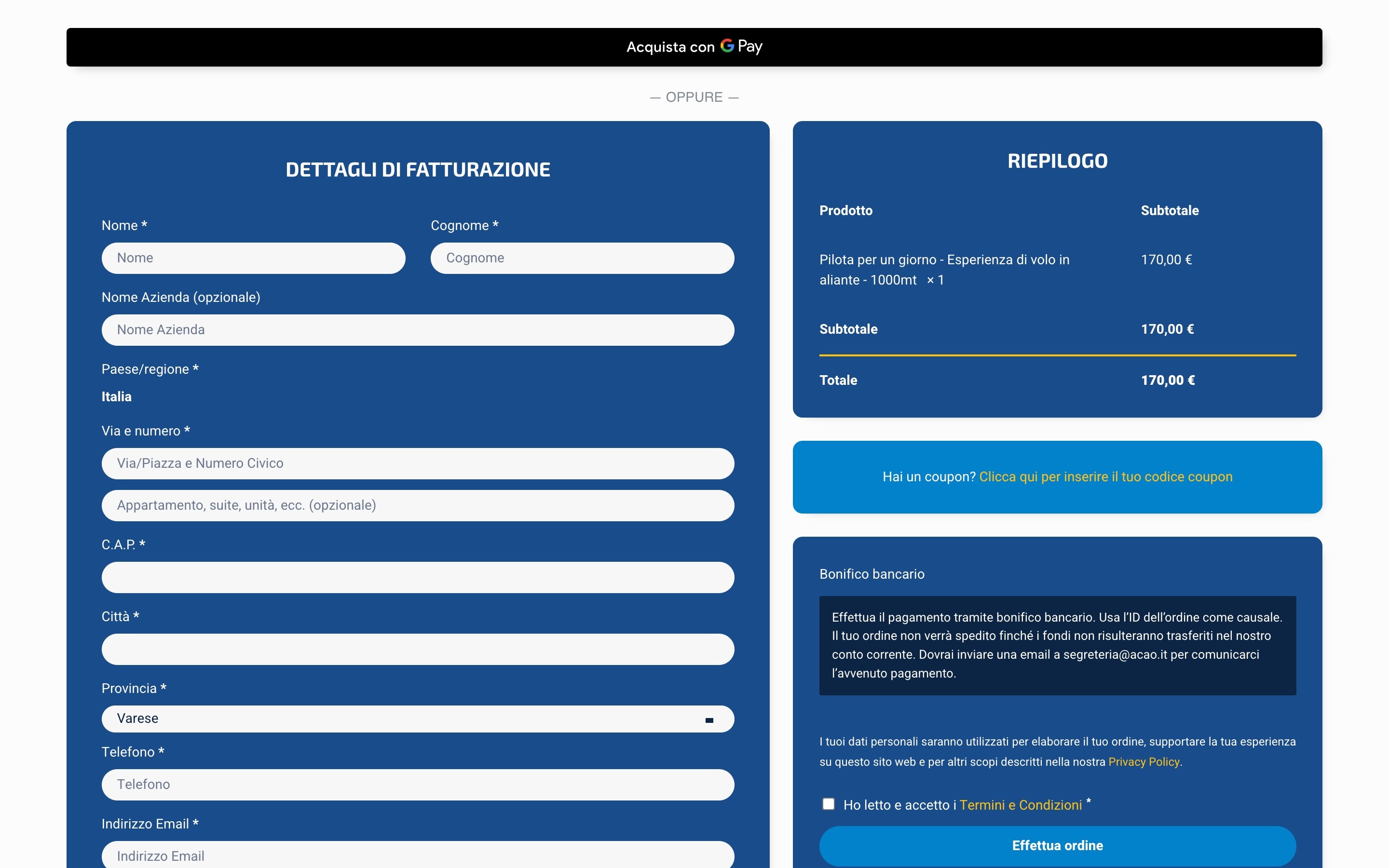Focus the Nome input field

click(254, 258)
